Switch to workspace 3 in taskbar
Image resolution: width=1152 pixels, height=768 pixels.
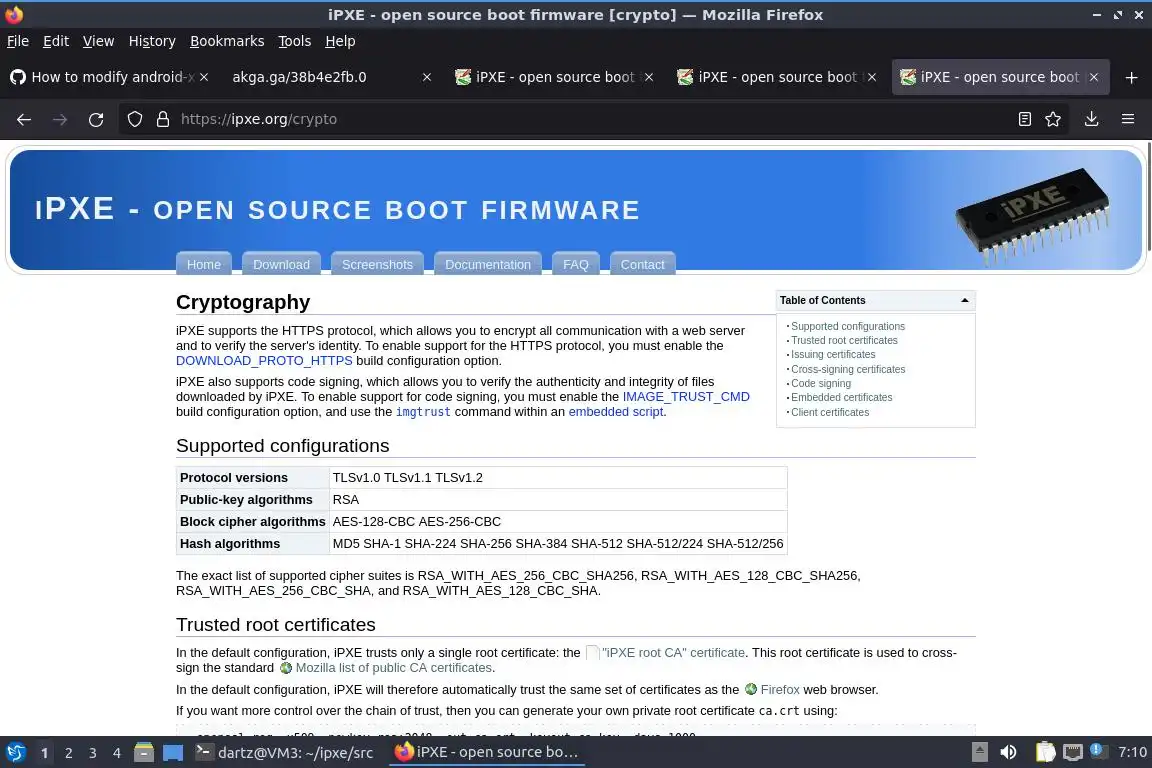[x=93, y=753]
